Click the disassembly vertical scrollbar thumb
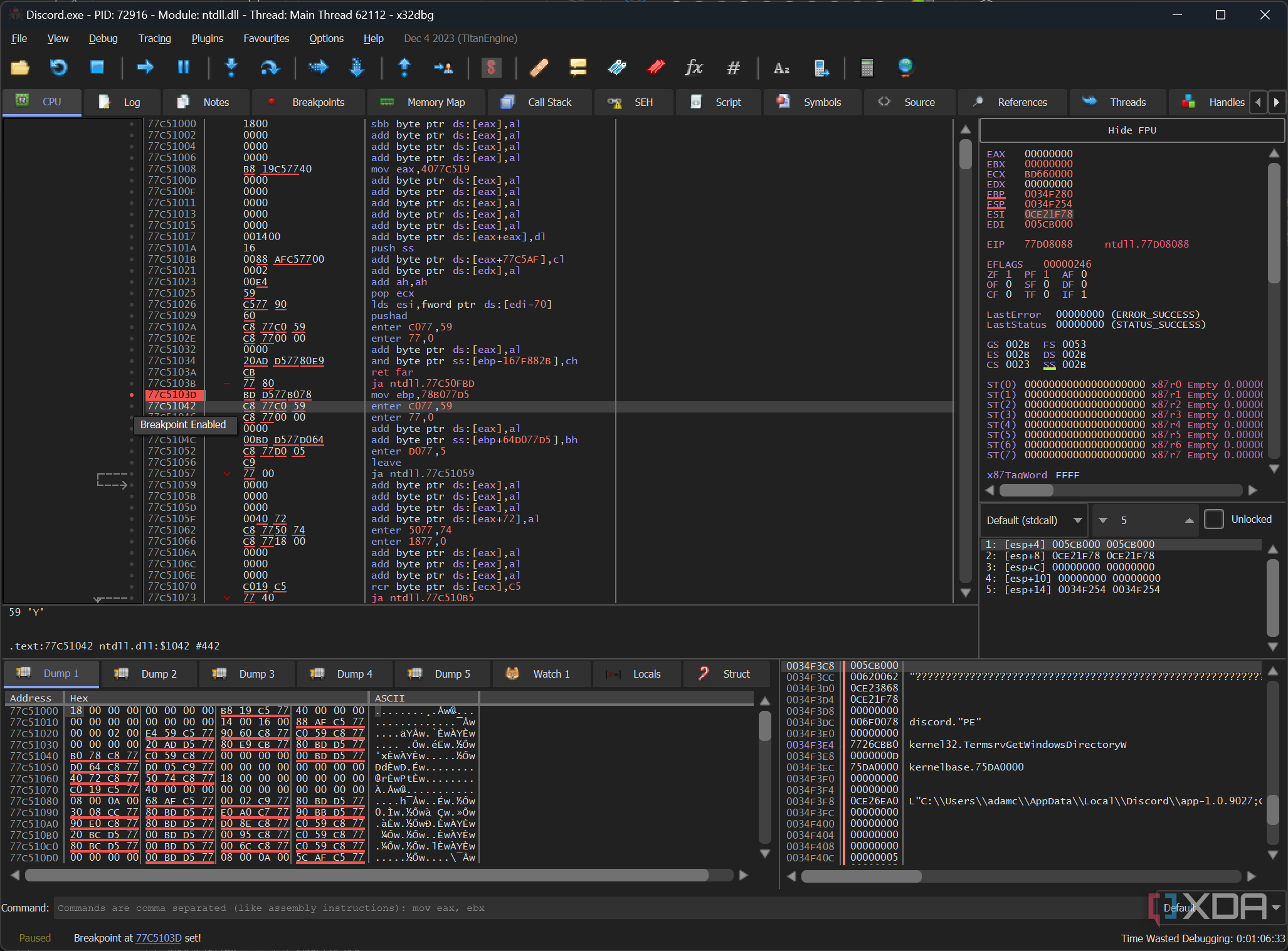This screenshot has width=1288, height=951. click(x=966, y=154)
